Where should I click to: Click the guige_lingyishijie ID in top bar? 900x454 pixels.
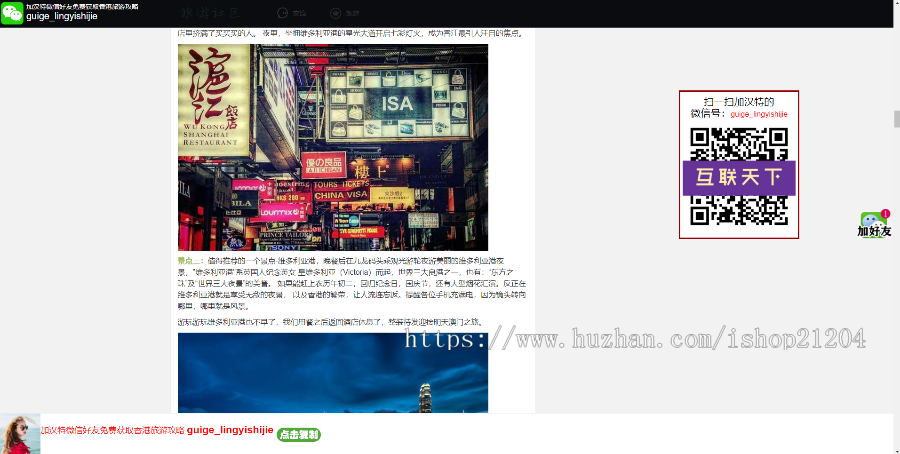coord(62,17)
